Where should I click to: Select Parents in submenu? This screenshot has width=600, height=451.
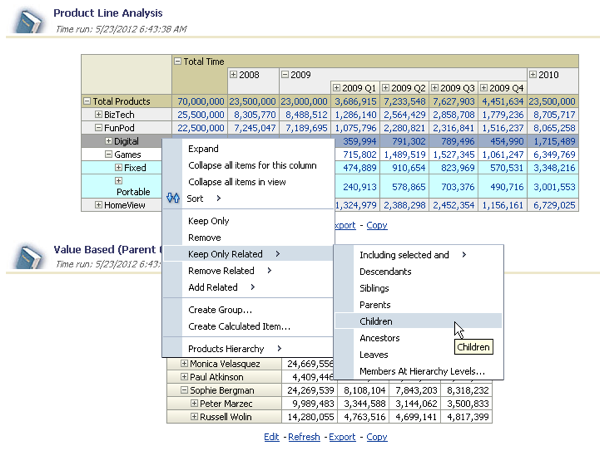418,304
